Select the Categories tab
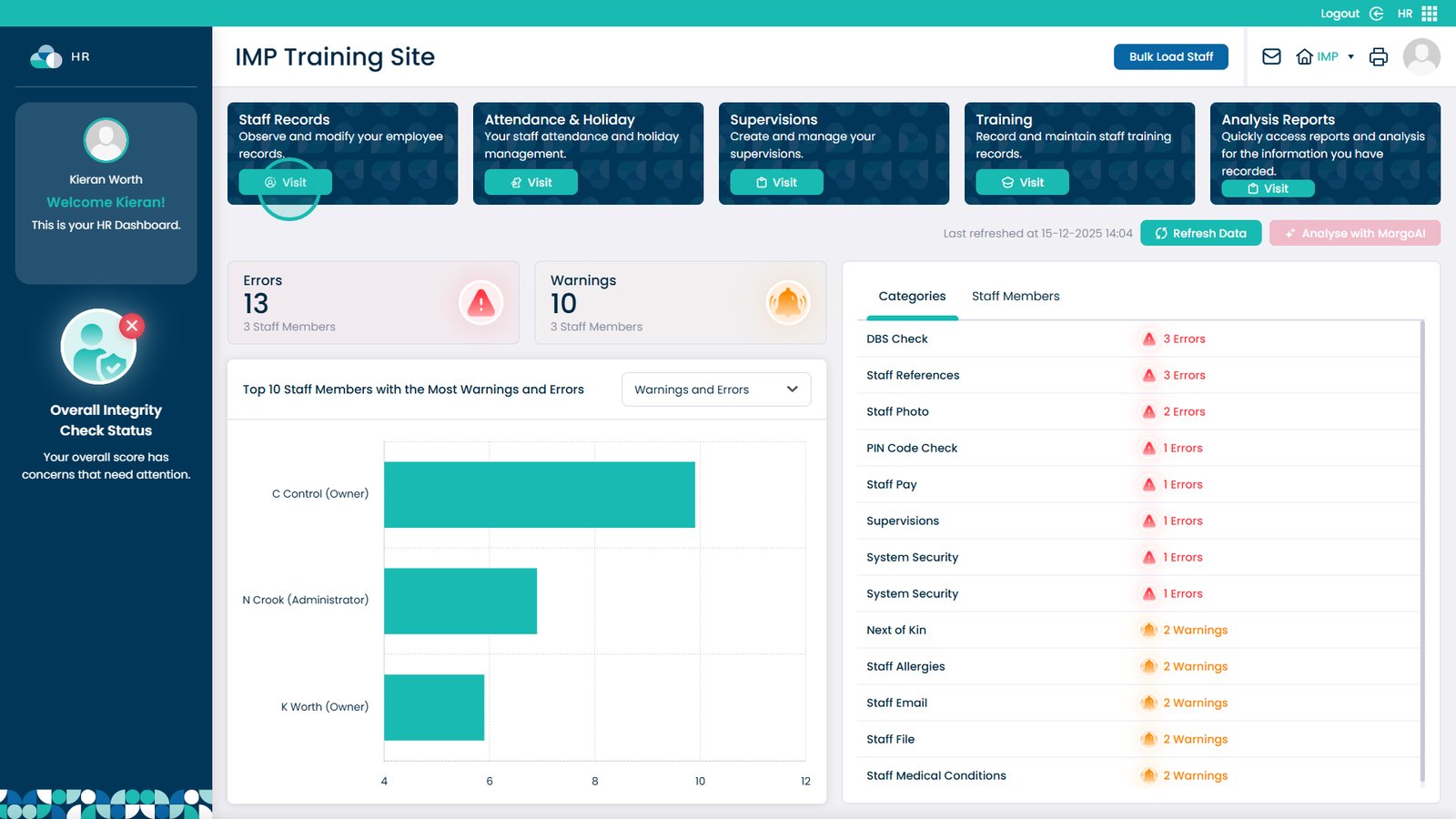The image size is (1456, 819). coord(912,297)
